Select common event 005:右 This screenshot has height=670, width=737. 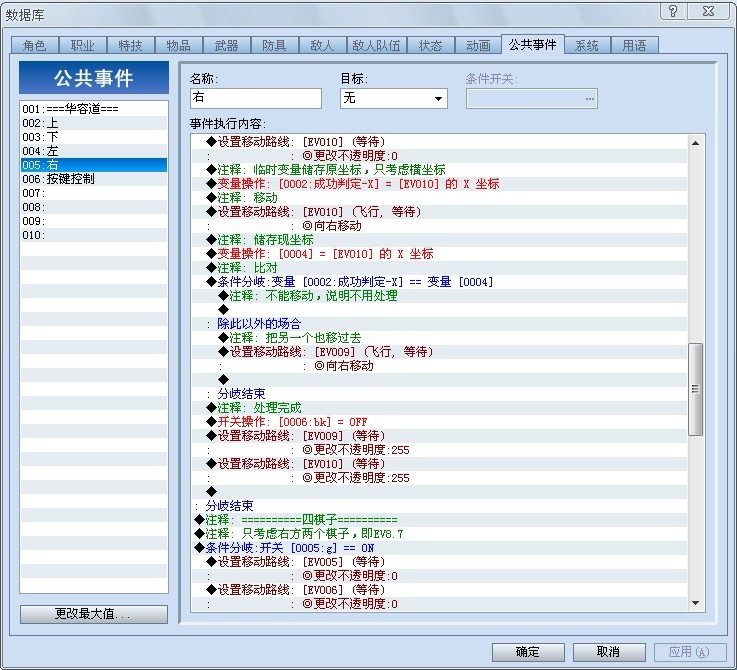pos(94,165)
